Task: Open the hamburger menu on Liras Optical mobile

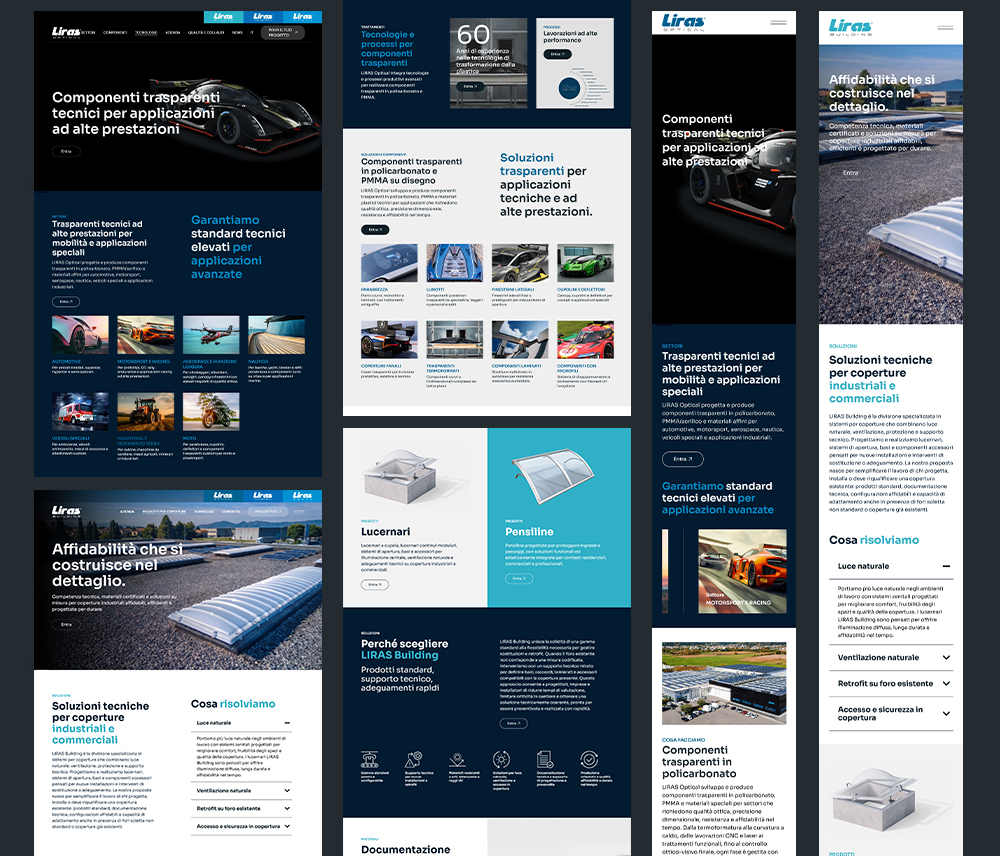Action: click(778, 22)
